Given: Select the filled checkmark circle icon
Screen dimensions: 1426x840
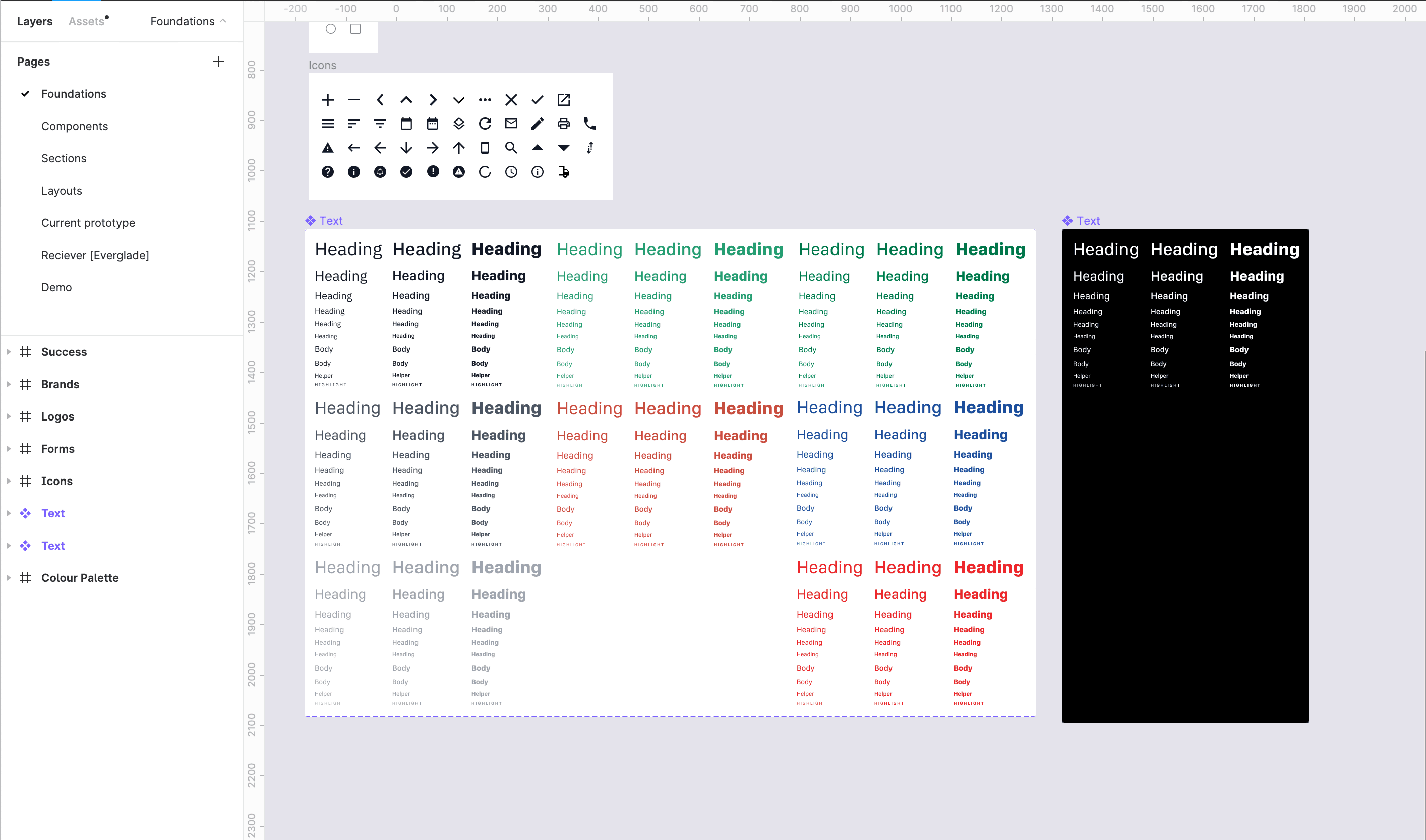Looking at the screenshot, I should pos(406,172).
